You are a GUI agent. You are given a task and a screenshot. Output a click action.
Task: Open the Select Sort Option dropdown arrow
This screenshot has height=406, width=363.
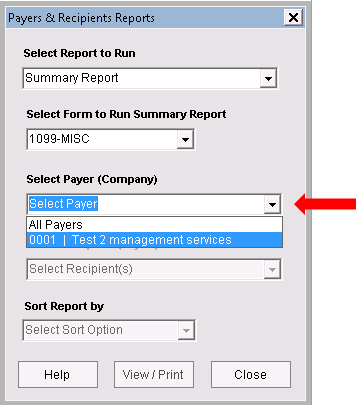tap(186, 331)
